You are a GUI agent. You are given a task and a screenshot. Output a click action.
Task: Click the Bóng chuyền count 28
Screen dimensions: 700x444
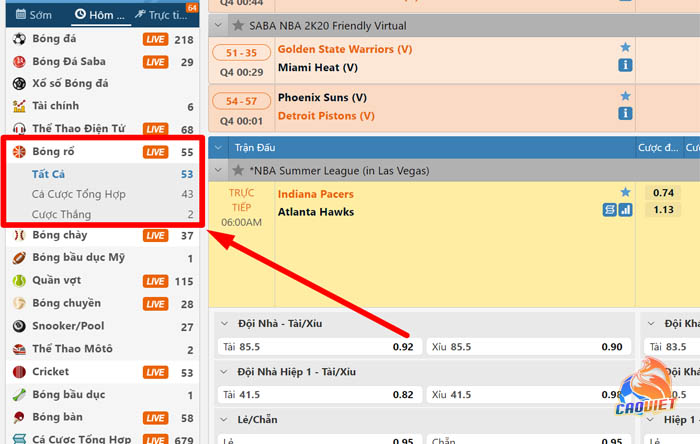[x=187, y=304]
